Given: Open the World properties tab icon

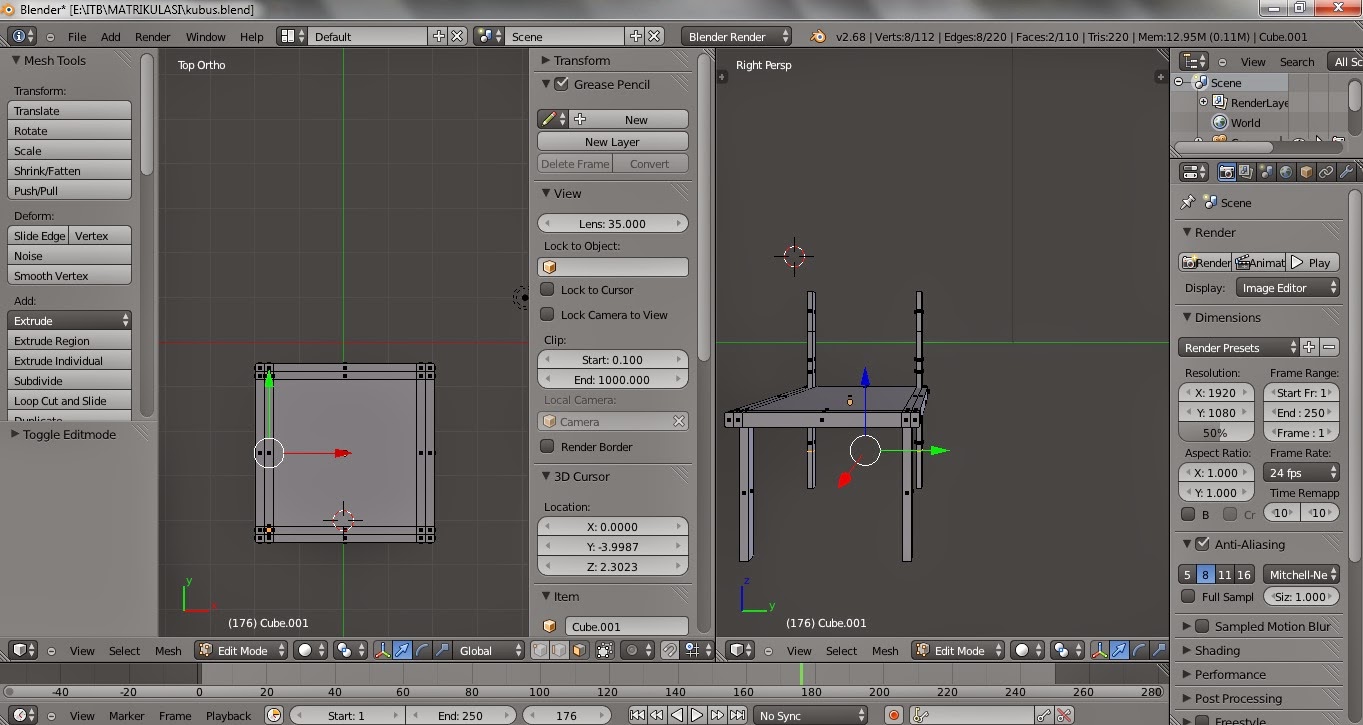Looking at the screenshot, I should pyautogui.click(x=1285, y=172).
